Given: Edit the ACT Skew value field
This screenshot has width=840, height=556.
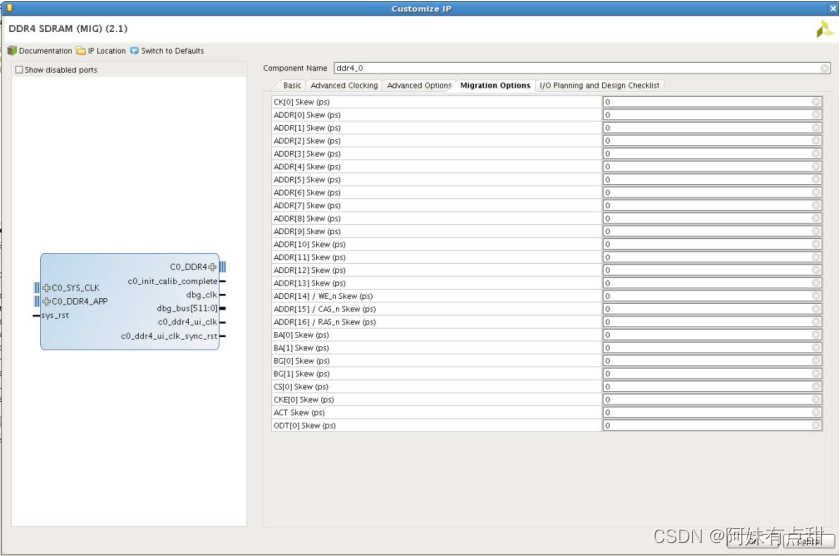Looking at the screenshot, I should coord(712,412).
